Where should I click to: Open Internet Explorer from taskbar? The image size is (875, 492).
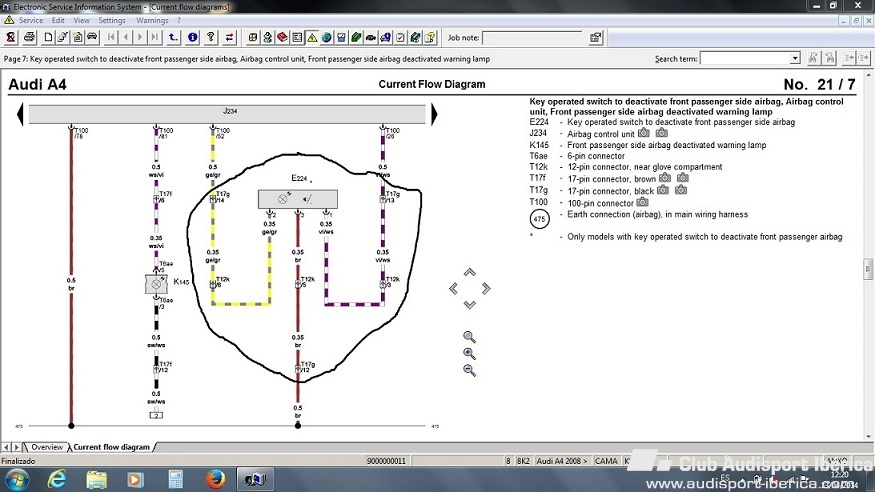[x=57, y=479]
